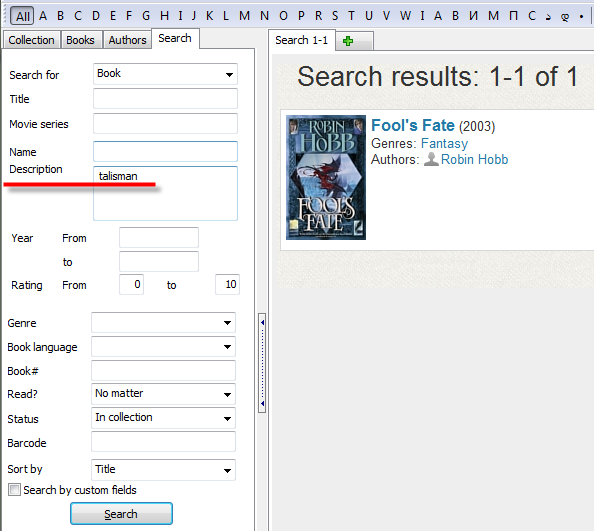Filter by letter U in the alphabet bar
Screen dimensions: 594x531
click(369, 16)
